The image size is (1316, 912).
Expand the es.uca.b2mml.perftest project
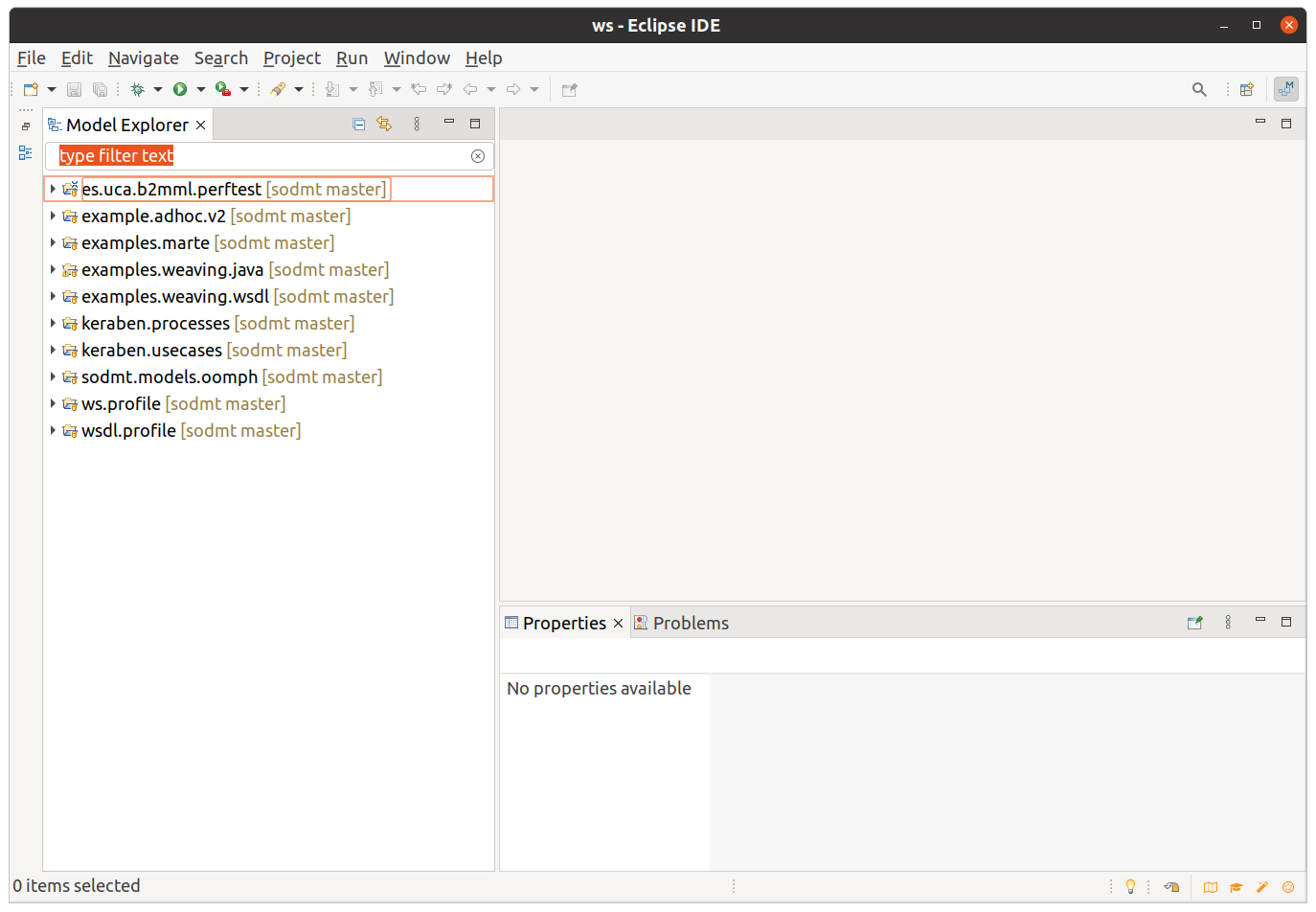53,189
